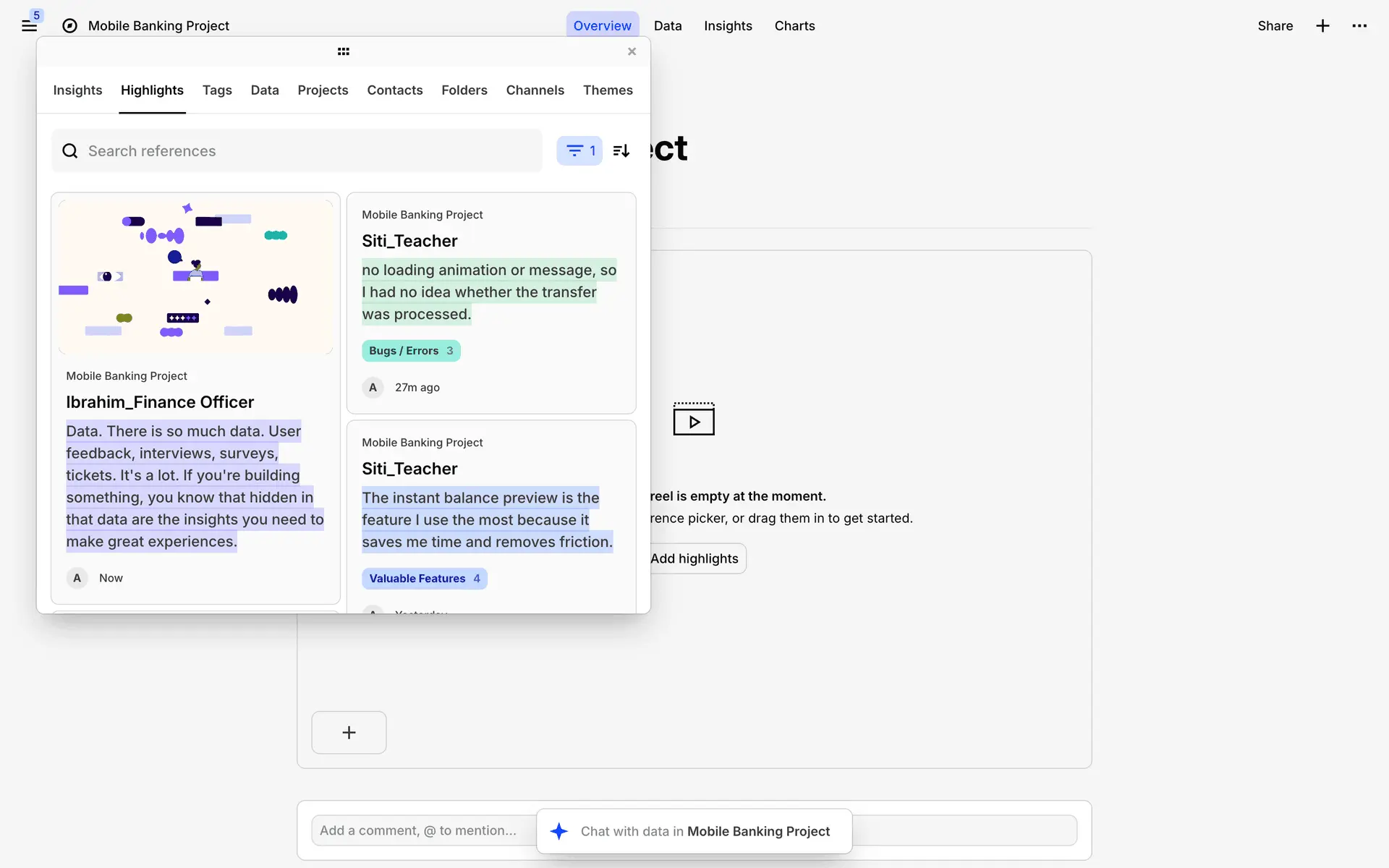Select the Valuable Features tag chip
Viewport: 1389px width, 868px height.
[424, 579]
